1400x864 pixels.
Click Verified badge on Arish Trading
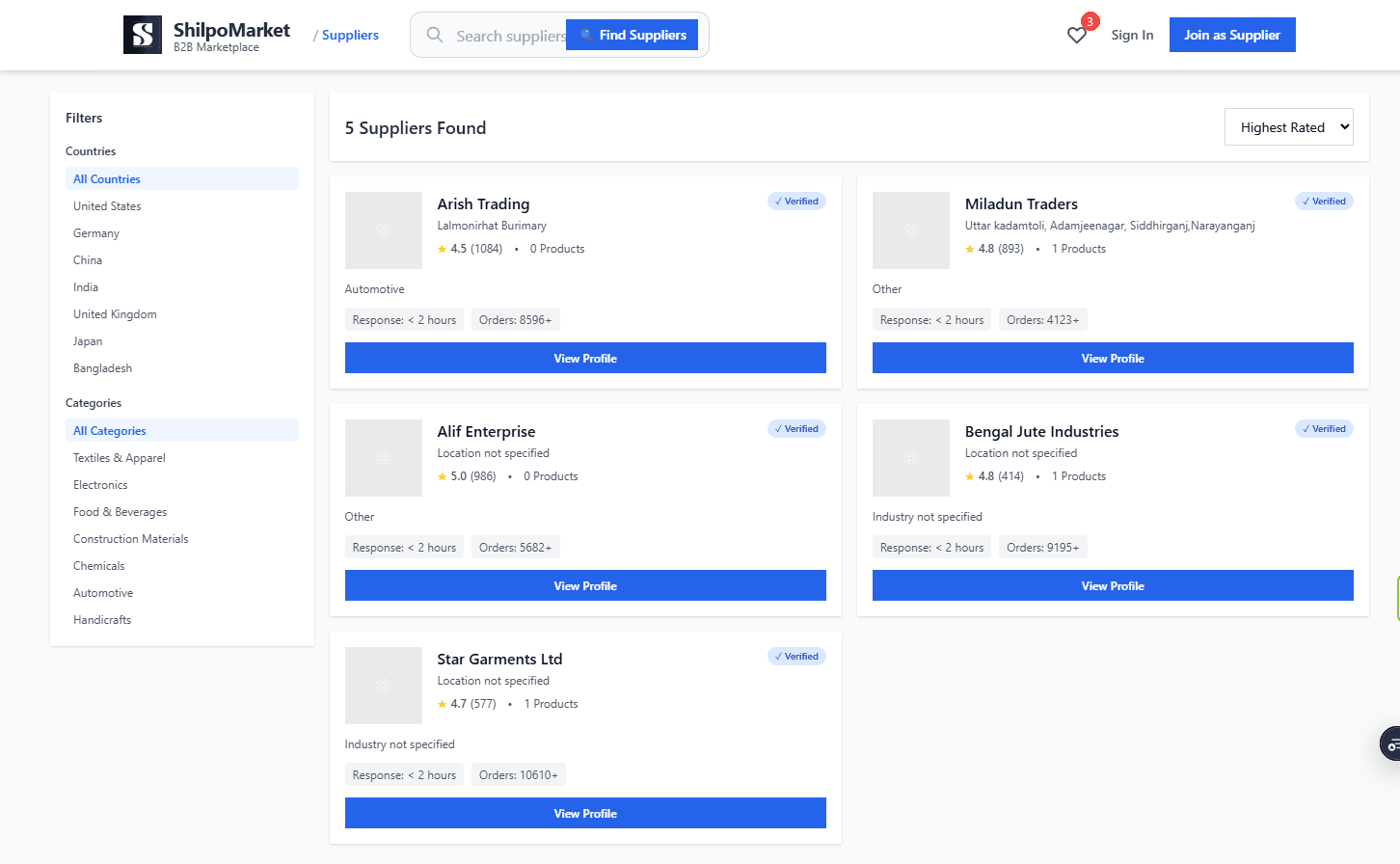click(x=796, y=201)
